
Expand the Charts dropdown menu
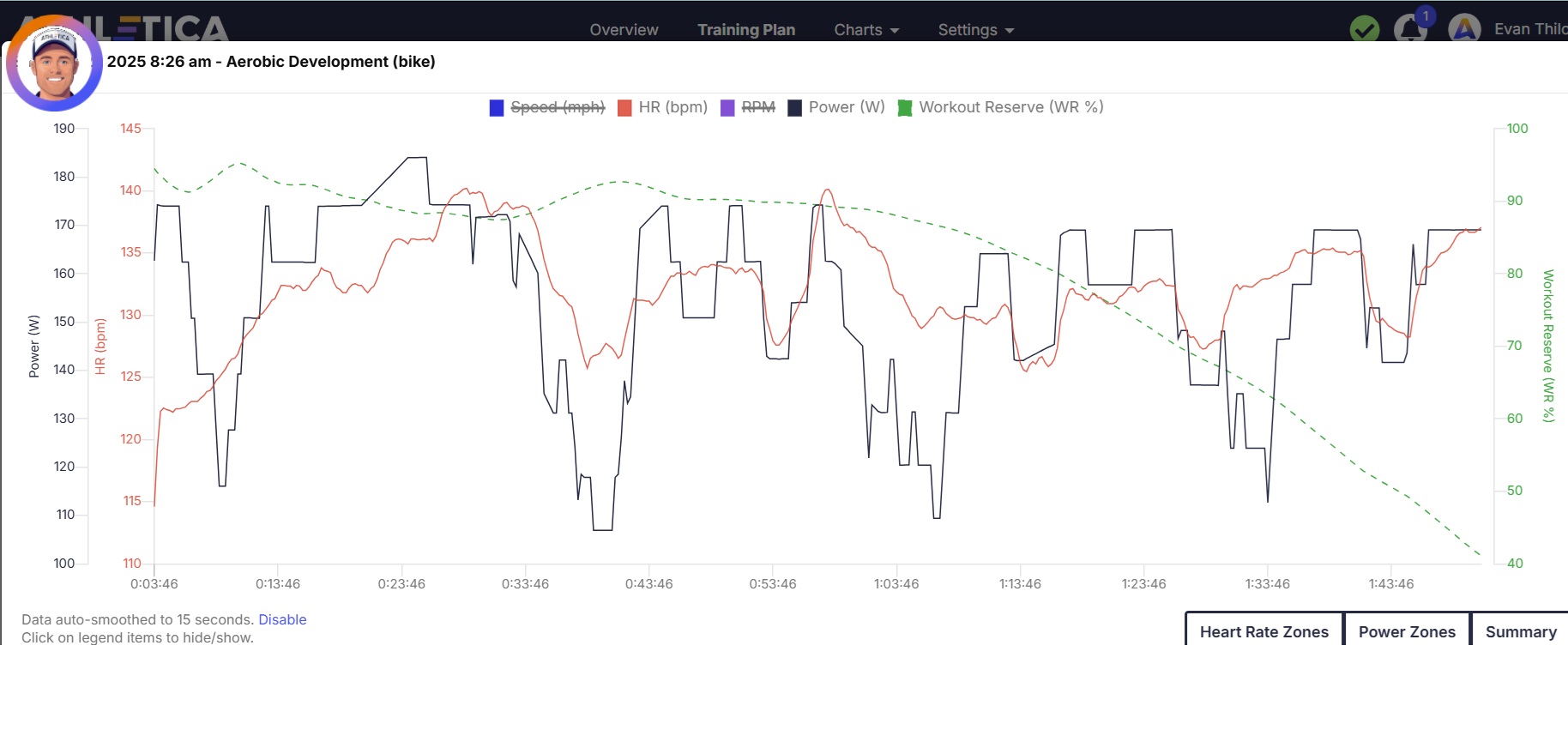pyautogui.click(x=865, y=30)
